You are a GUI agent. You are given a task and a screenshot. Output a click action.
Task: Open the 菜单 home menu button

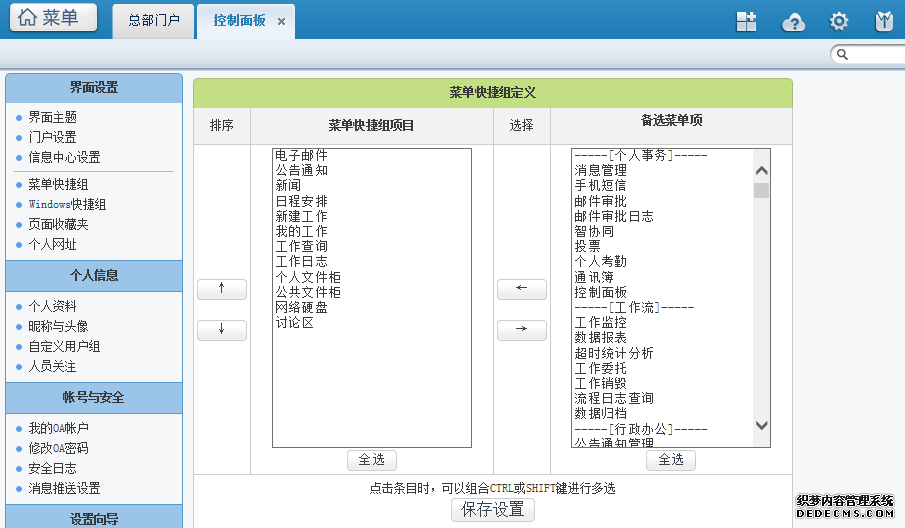click(x=54, y=17)
